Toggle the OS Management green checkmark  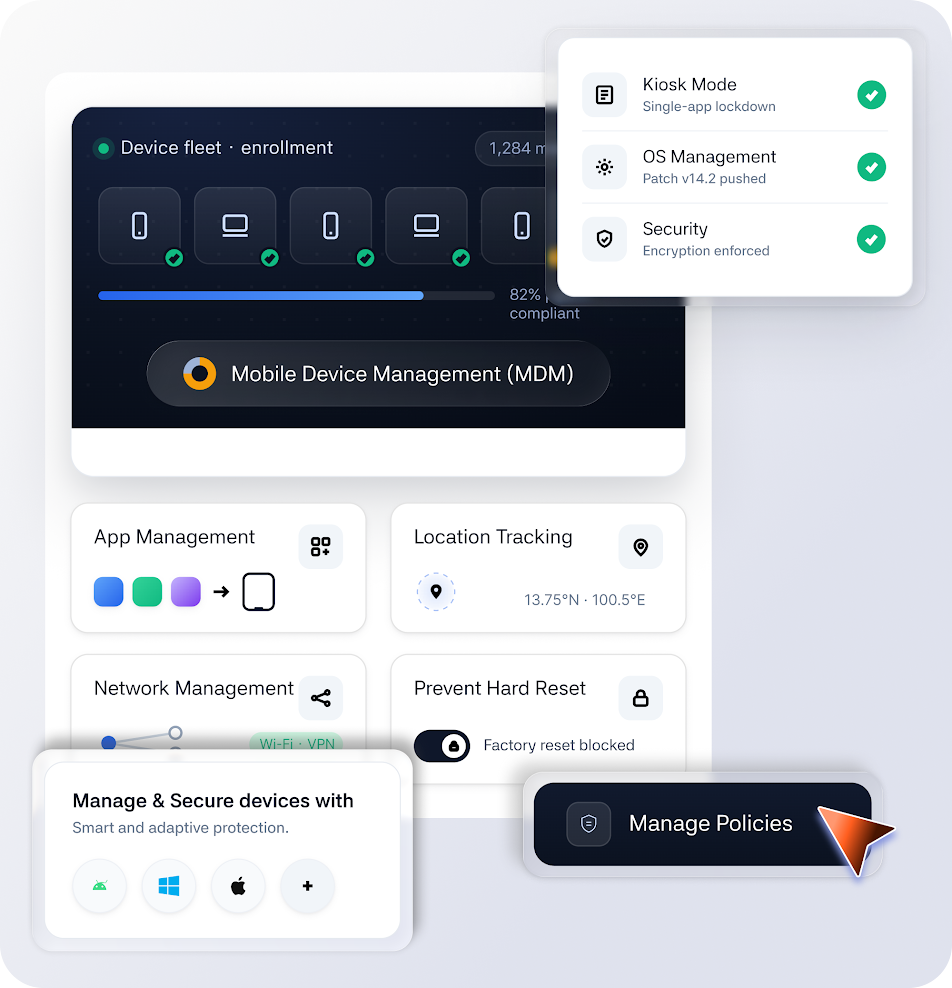coord(871,167)
